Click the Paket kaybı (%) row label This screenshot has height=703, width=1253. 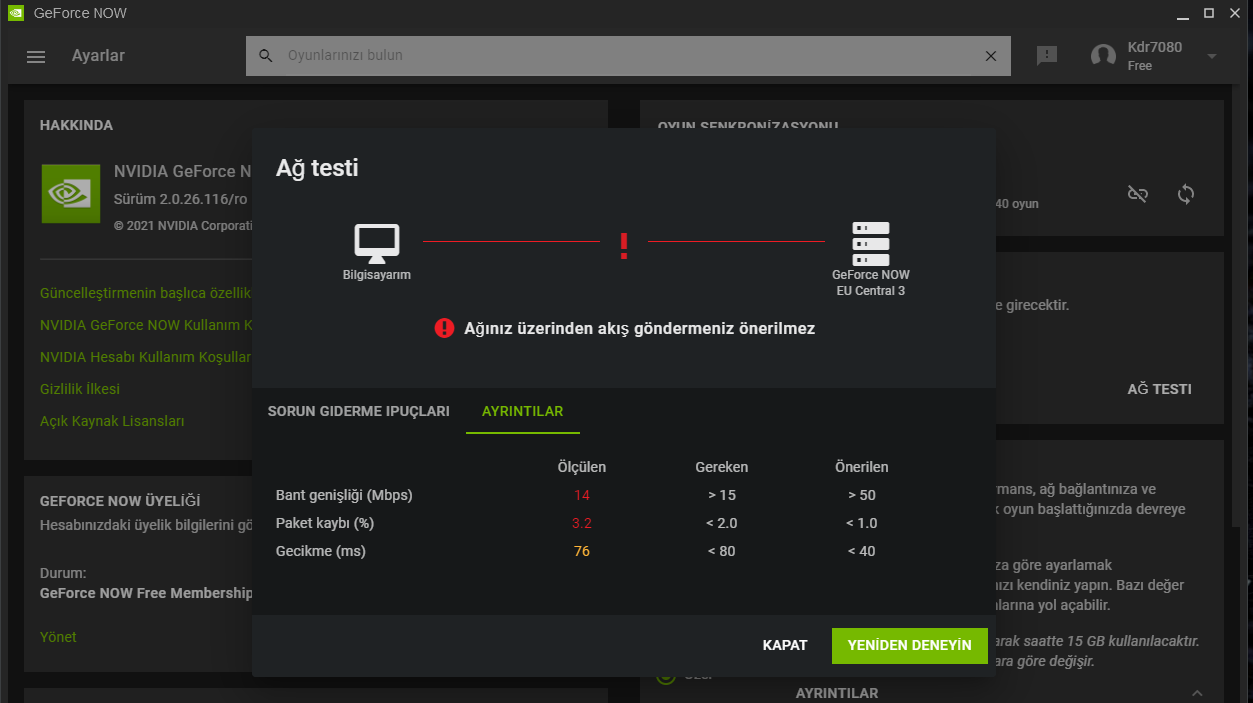324,523
